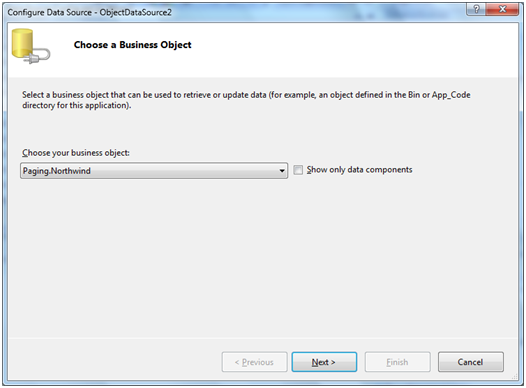Click the question mark help button

click(x=476, y=9)
